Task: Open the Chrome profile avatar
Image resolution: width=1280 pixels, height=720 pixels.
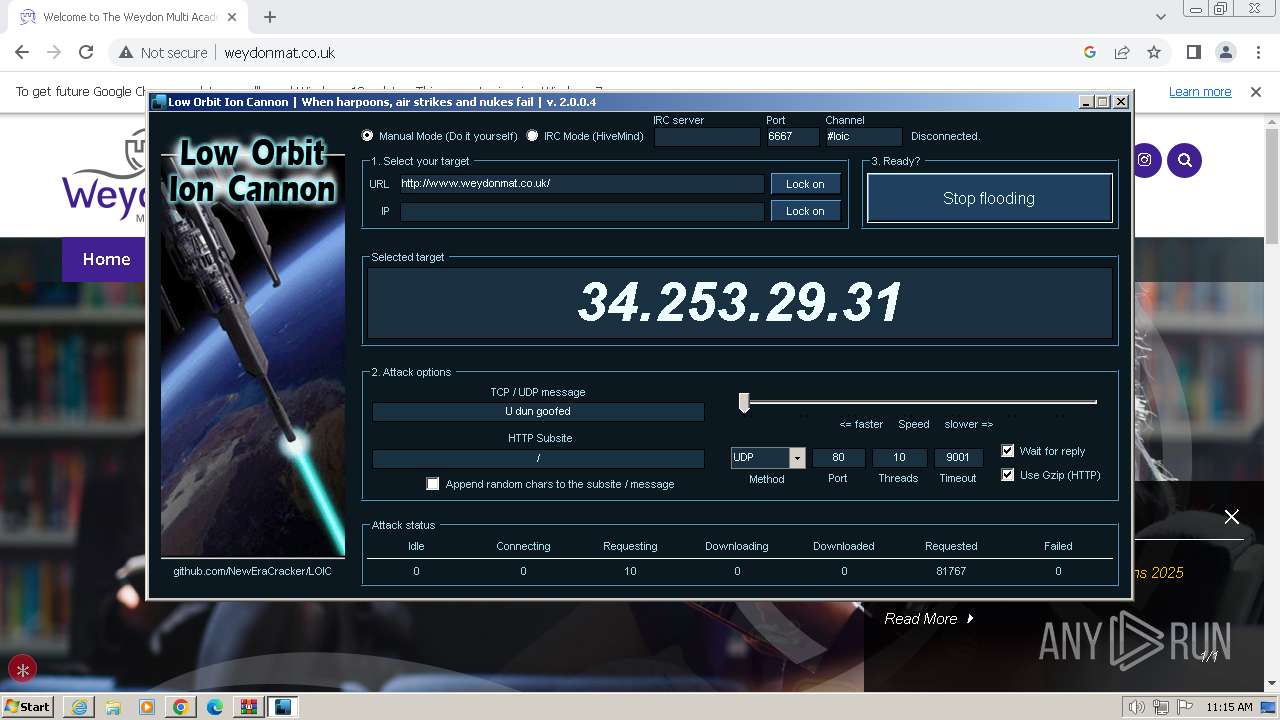Action: tap(1225, 52)
